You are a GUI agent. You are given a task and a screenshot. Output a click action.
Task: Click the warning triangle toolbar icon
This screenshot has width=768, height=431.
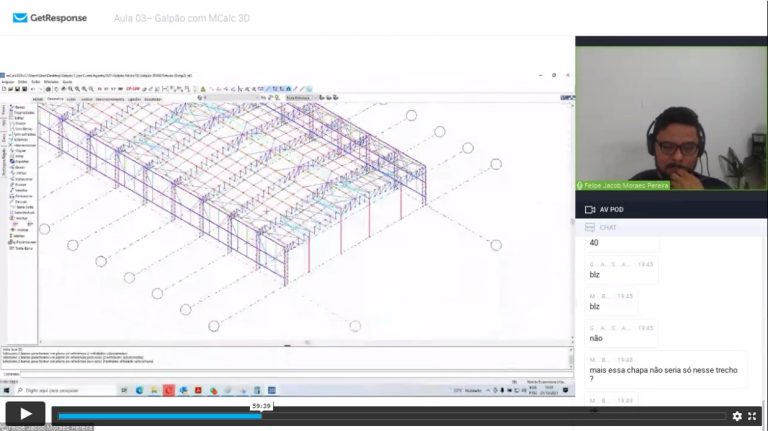click(x=203, y=89)
